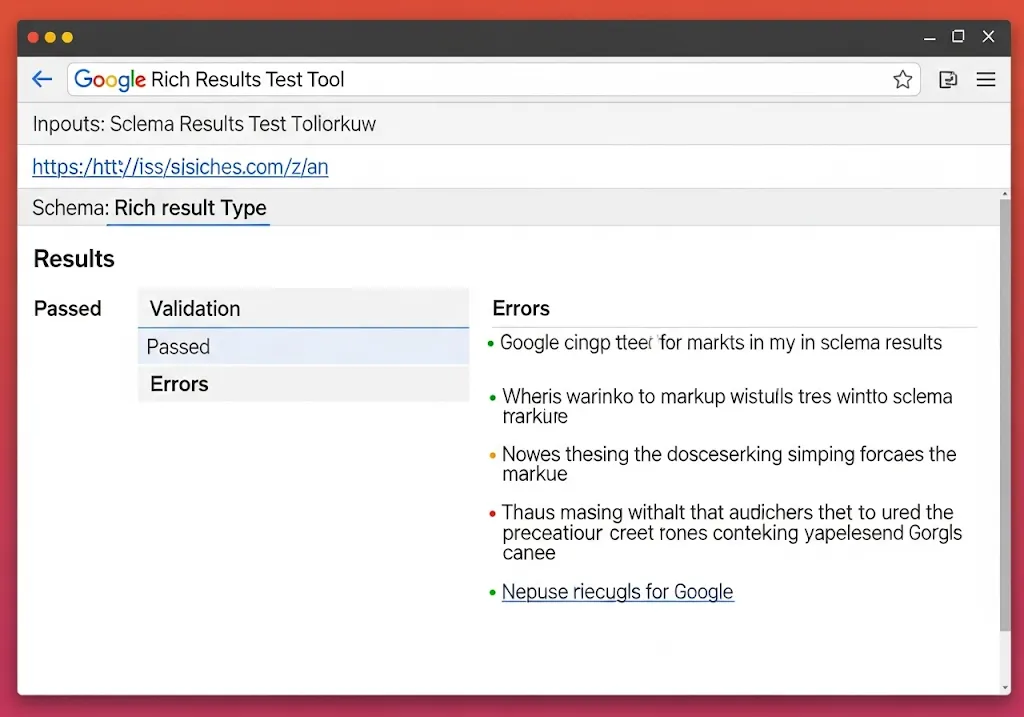The height and width of the screenshot is (717, 1024).
Task: Click the Google logo in the address bar
Action: tap(110, 80)
